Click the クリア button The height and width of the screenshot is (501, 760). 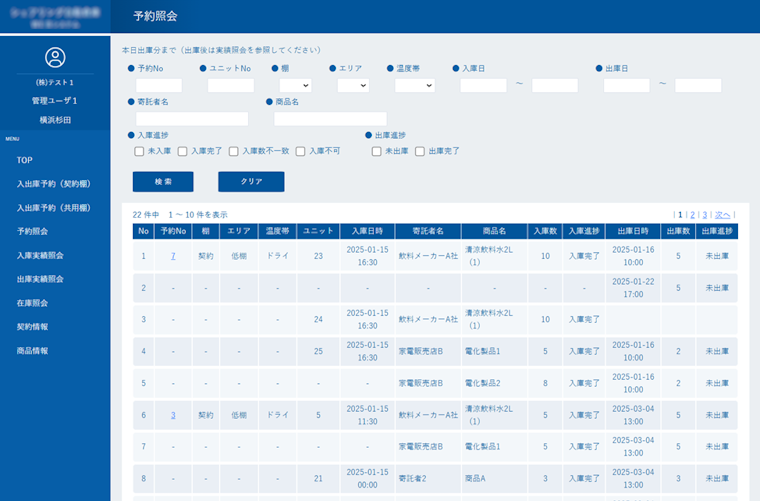tap(251, 182)
